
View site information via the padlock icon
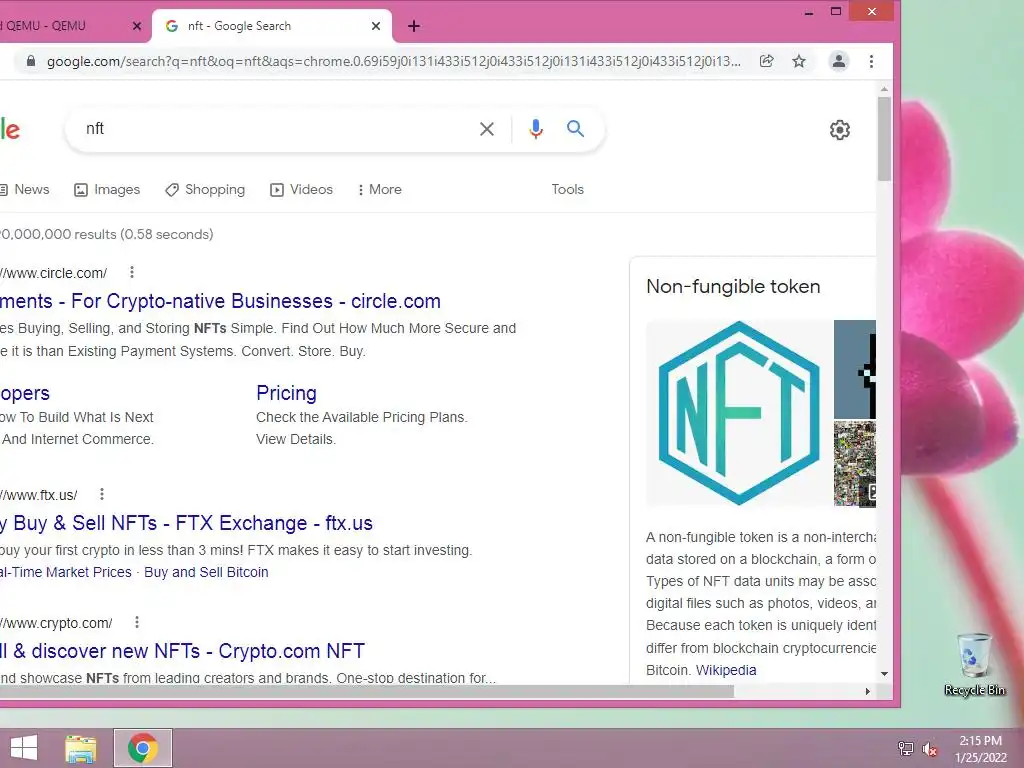(30, 61)
